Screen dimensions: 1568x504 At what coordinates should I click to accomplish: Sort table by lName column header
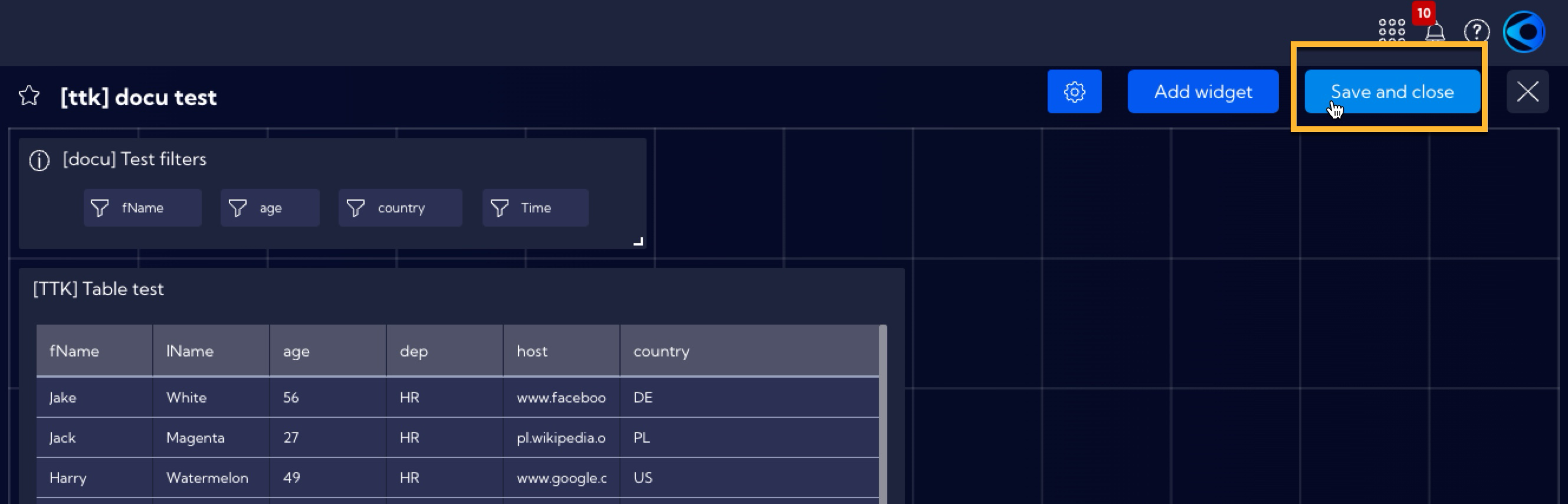pos(211,351)
